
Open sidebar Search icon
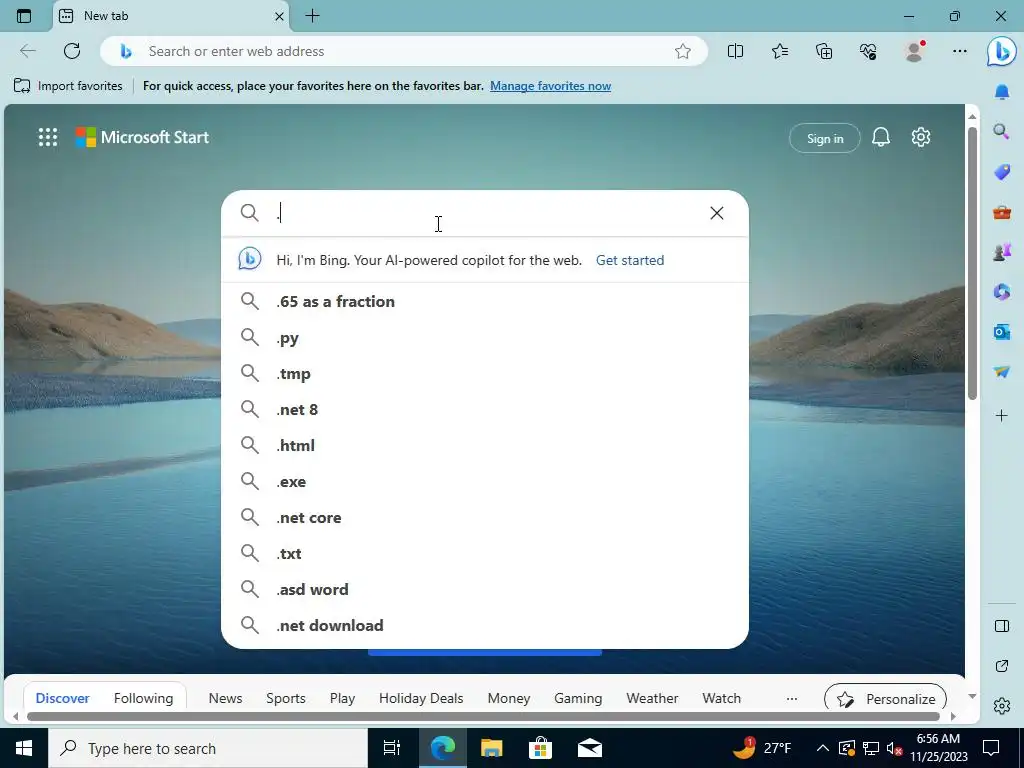pos(1002,132)
